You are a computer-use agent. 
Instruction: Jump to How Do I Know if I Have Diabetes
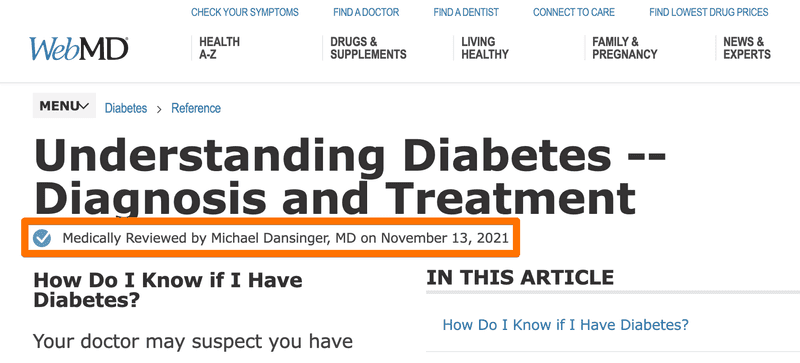click(x=565, y=325)
